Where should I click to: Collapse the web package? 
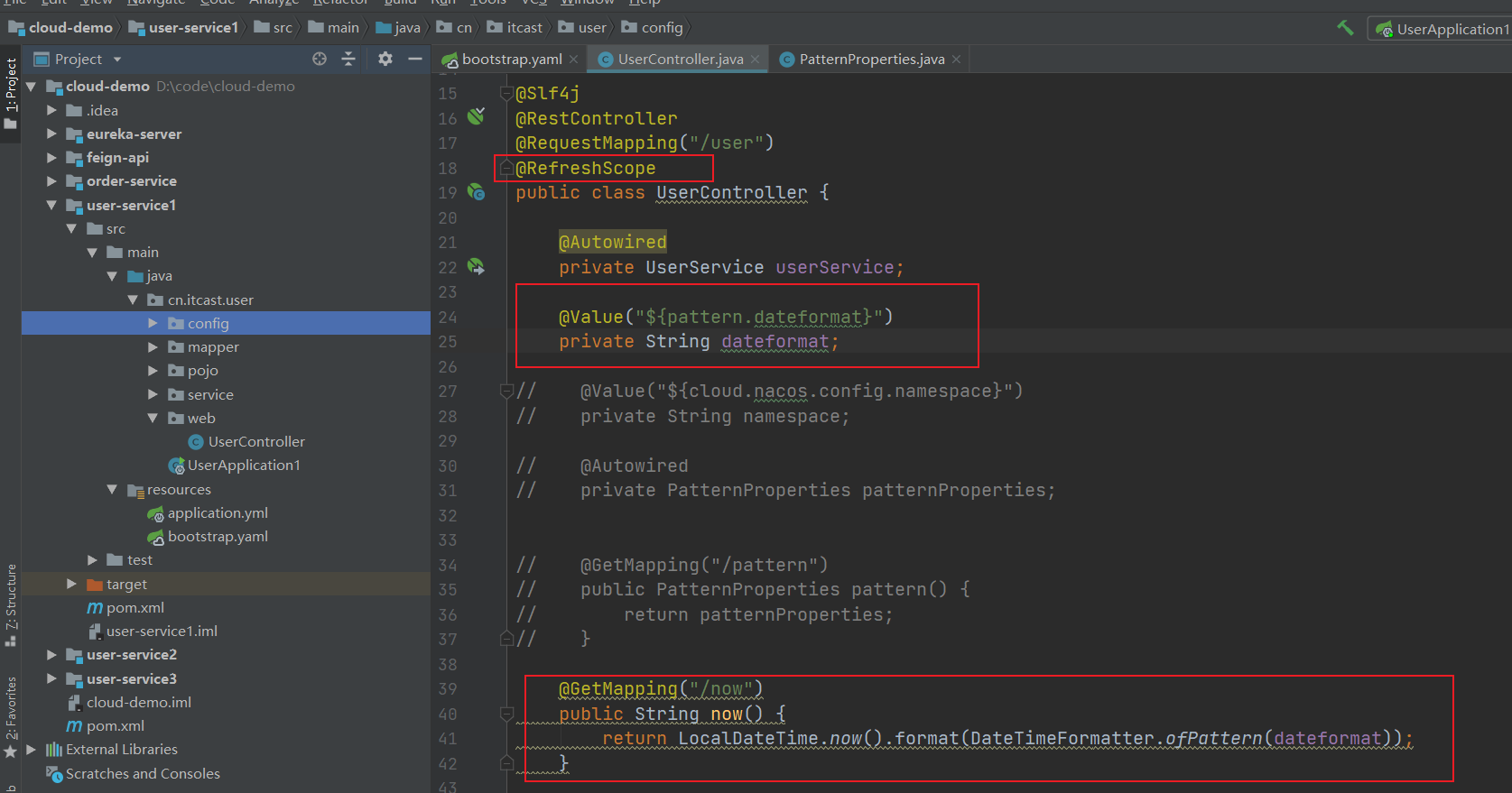(x=153, y=418)
